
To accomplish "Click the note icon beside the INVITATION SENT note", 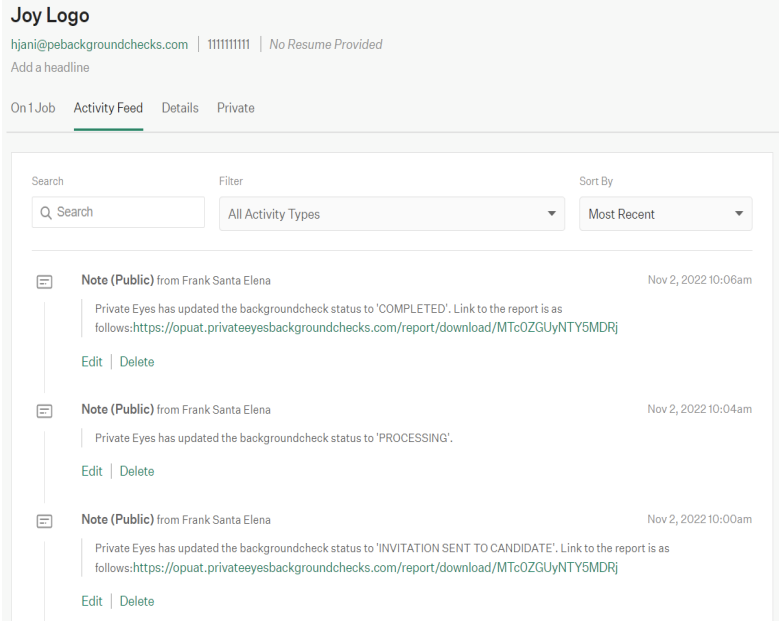I will point(44,521).
